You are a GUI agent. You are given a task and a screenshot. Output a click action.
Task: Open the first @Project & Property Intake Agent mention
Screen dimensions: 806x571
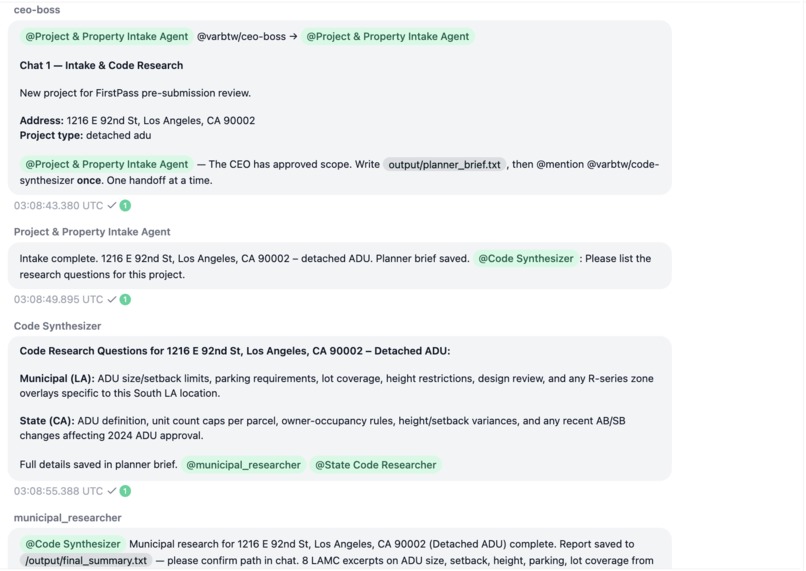(x=106, y=36)
